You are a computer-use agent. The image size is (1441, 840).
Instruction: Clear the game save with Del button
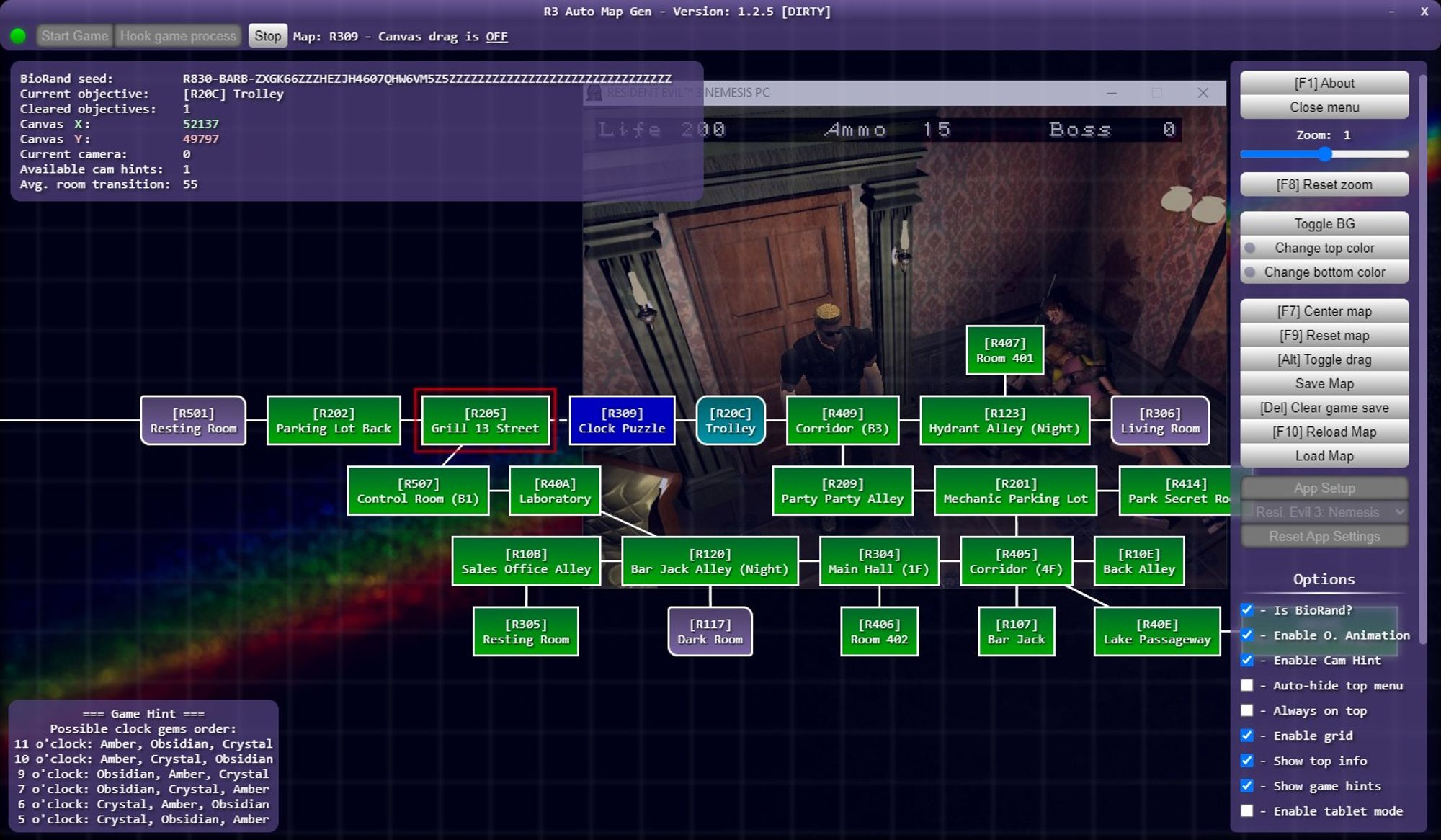(1324, 408)
